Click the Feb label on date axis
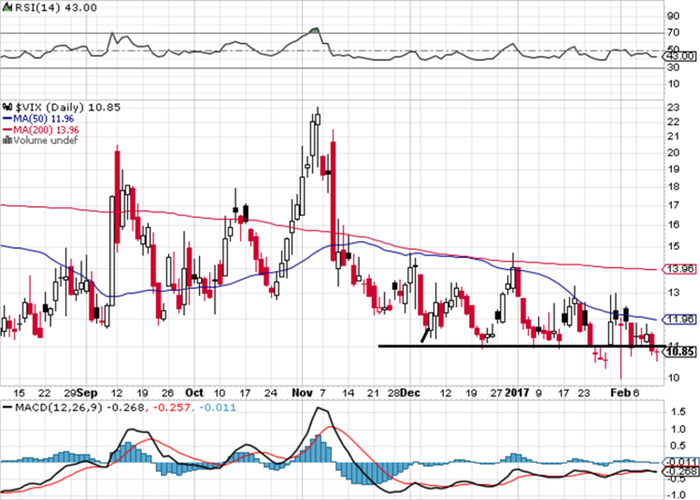The width and height of the screenshot is (700, 500). (621, 393)
